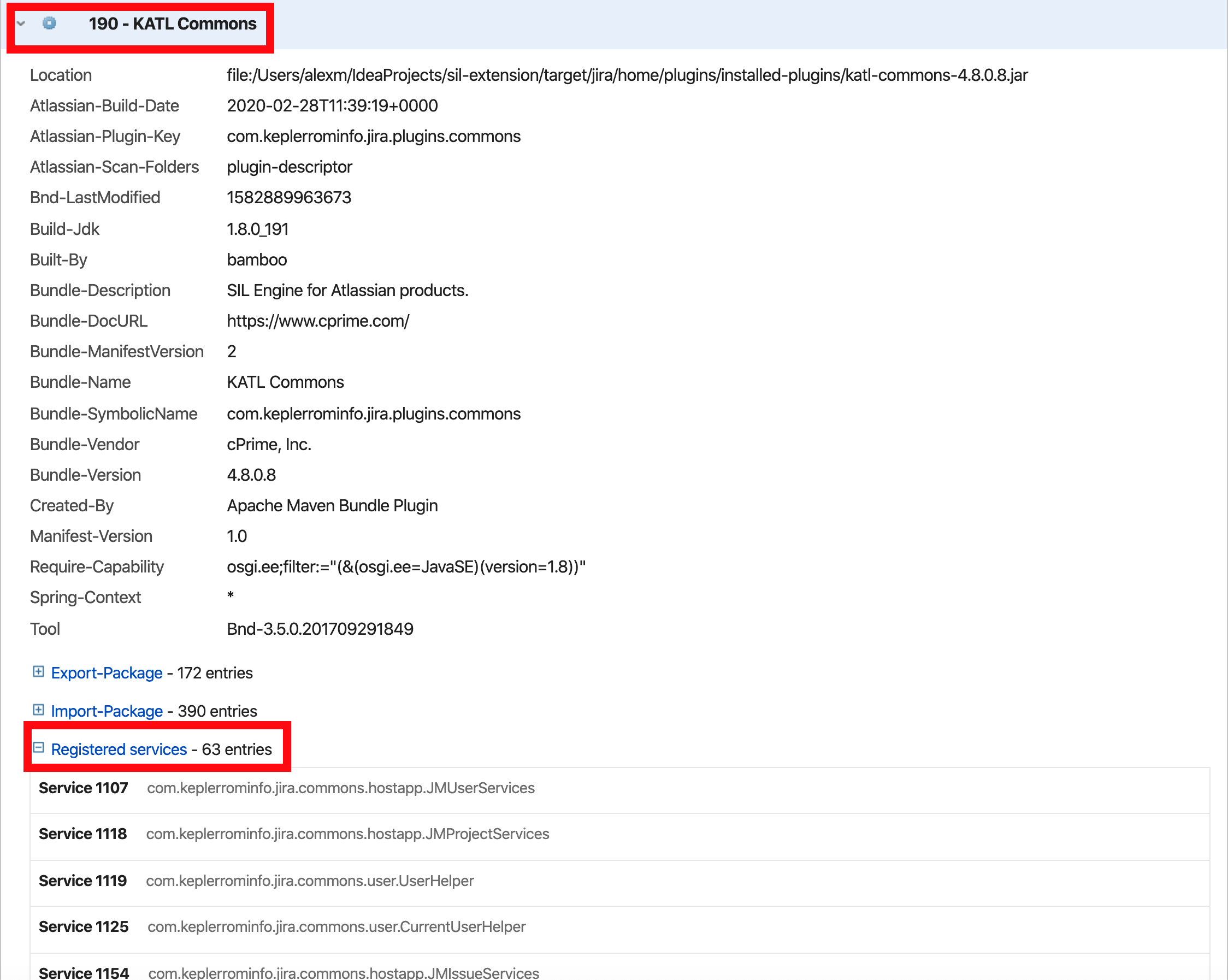Click the 63 entries count text
This screenshot has width=1228, height=980.
237,749
